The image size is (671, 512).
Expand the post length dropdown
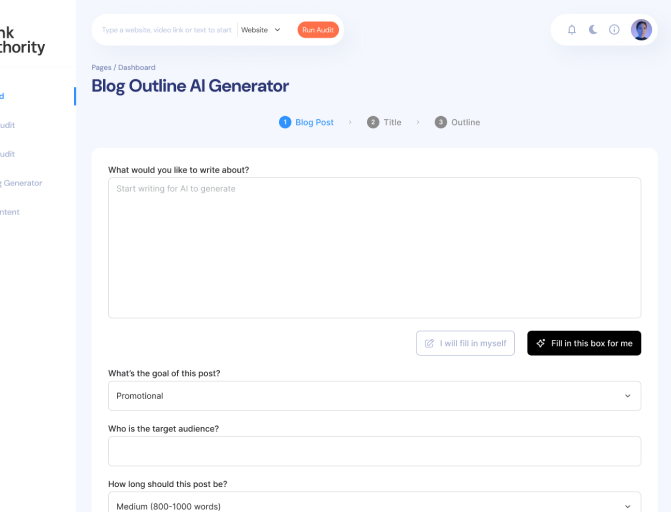point(374,506)
